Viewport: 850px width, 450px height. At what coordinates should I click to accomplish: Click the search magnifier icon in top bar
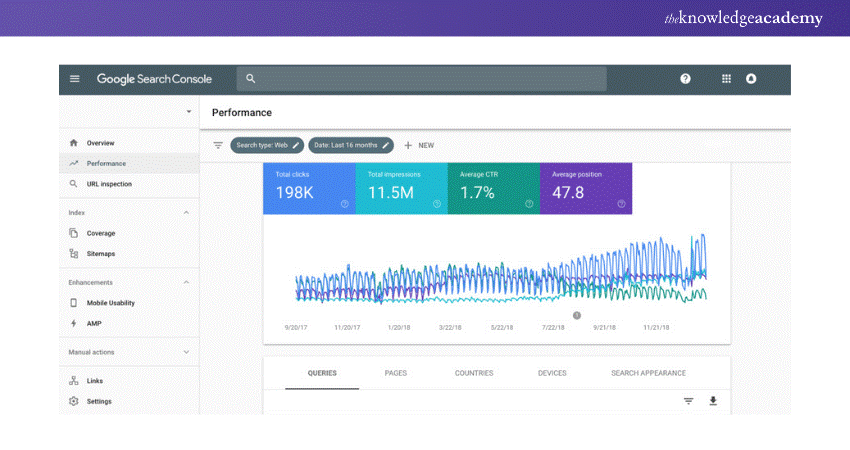point(250,79)
